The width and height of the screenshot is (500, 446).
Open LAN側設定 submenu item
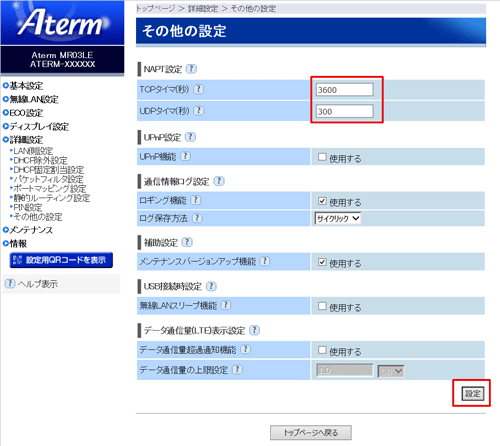pos(32,151)
